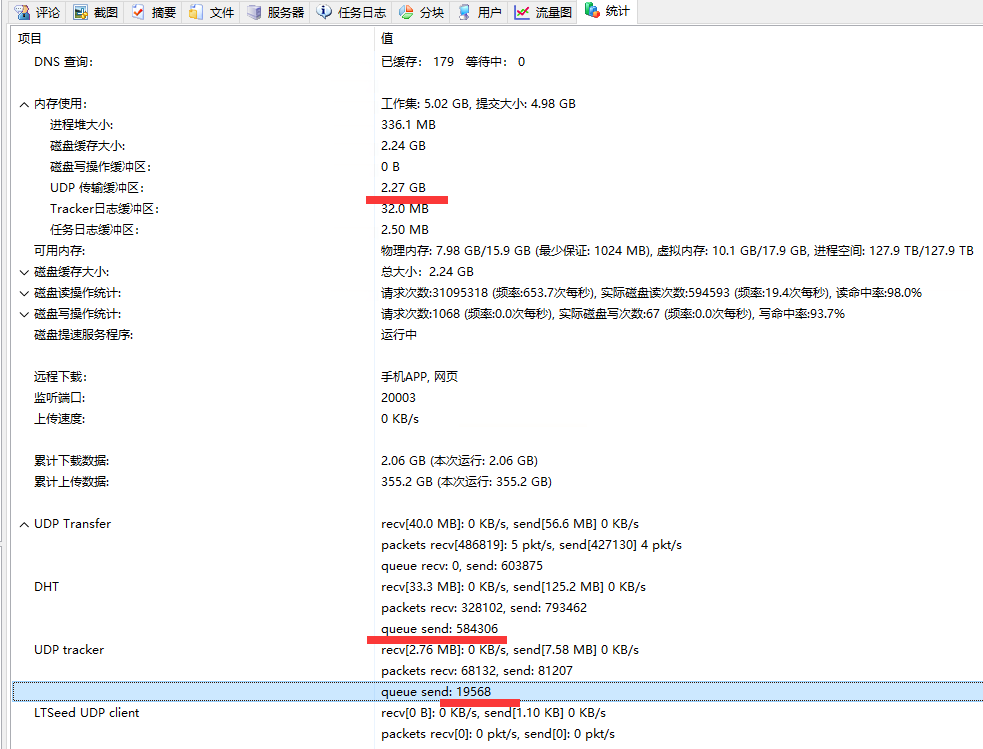Select the 远程下载 row

498,377
